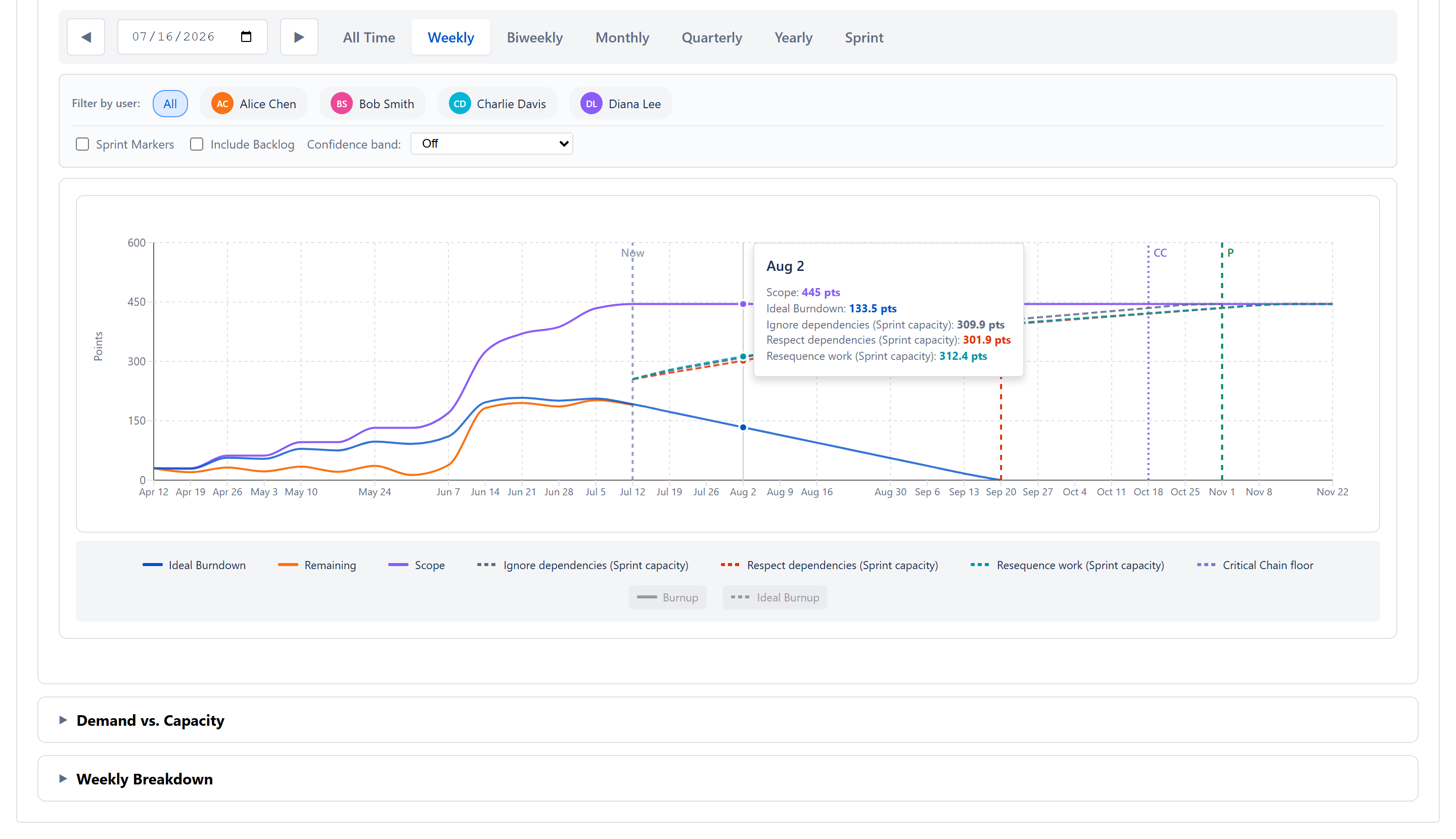Click the Points y-axis title

point(98,346)
